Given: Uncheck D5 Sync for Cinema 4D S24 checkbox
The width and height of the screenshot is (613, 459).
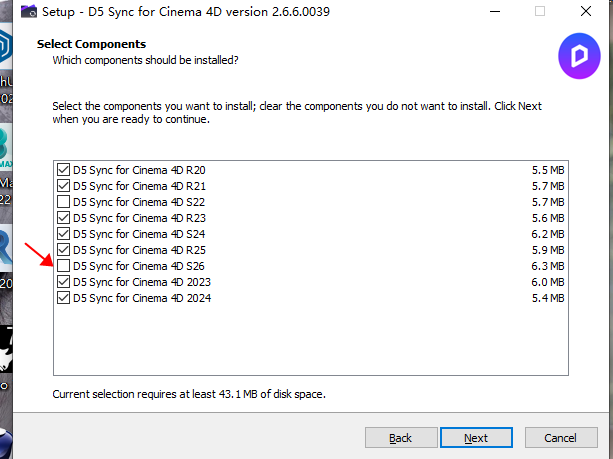Looking at the screenshot, I should click(63, 234).
